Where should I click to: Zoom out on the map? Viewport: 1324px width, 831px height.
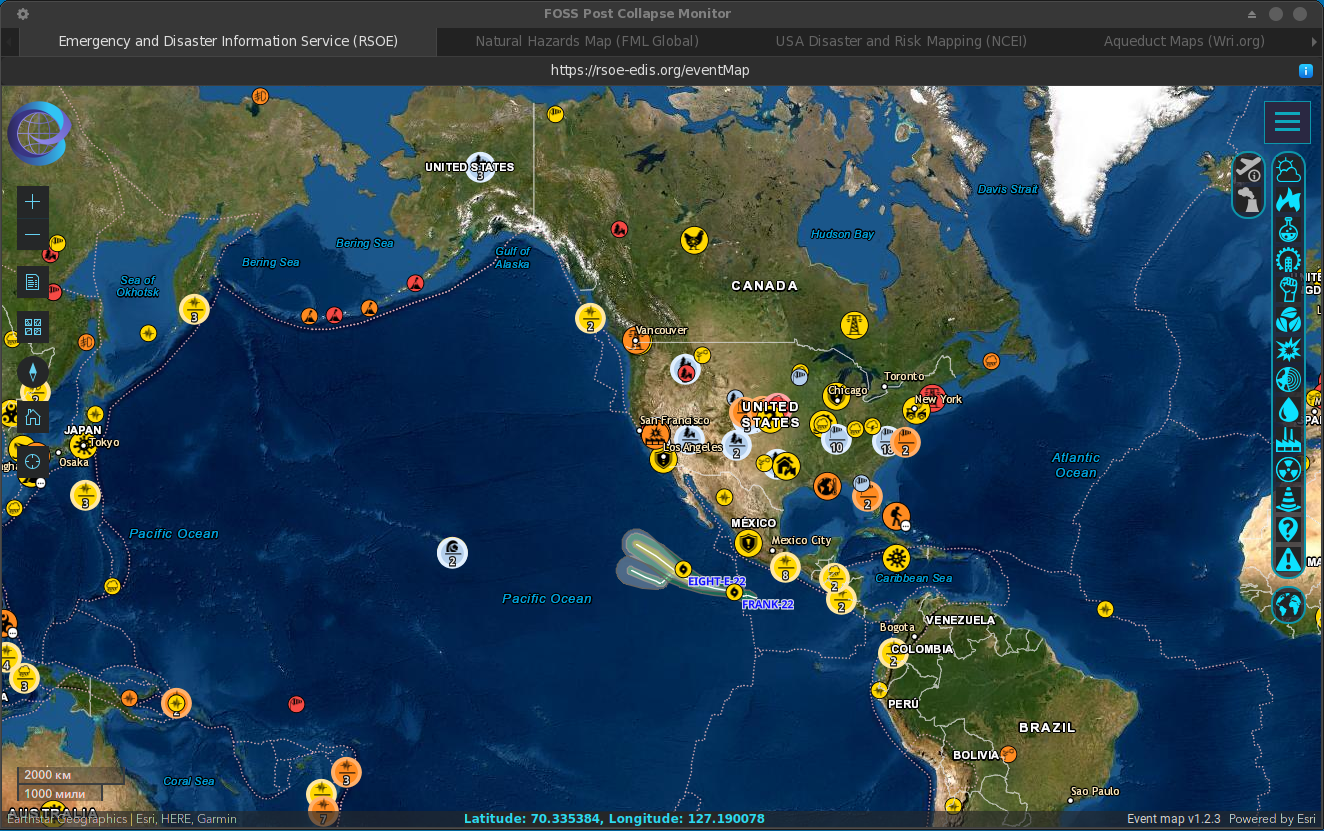pos(33,235)
